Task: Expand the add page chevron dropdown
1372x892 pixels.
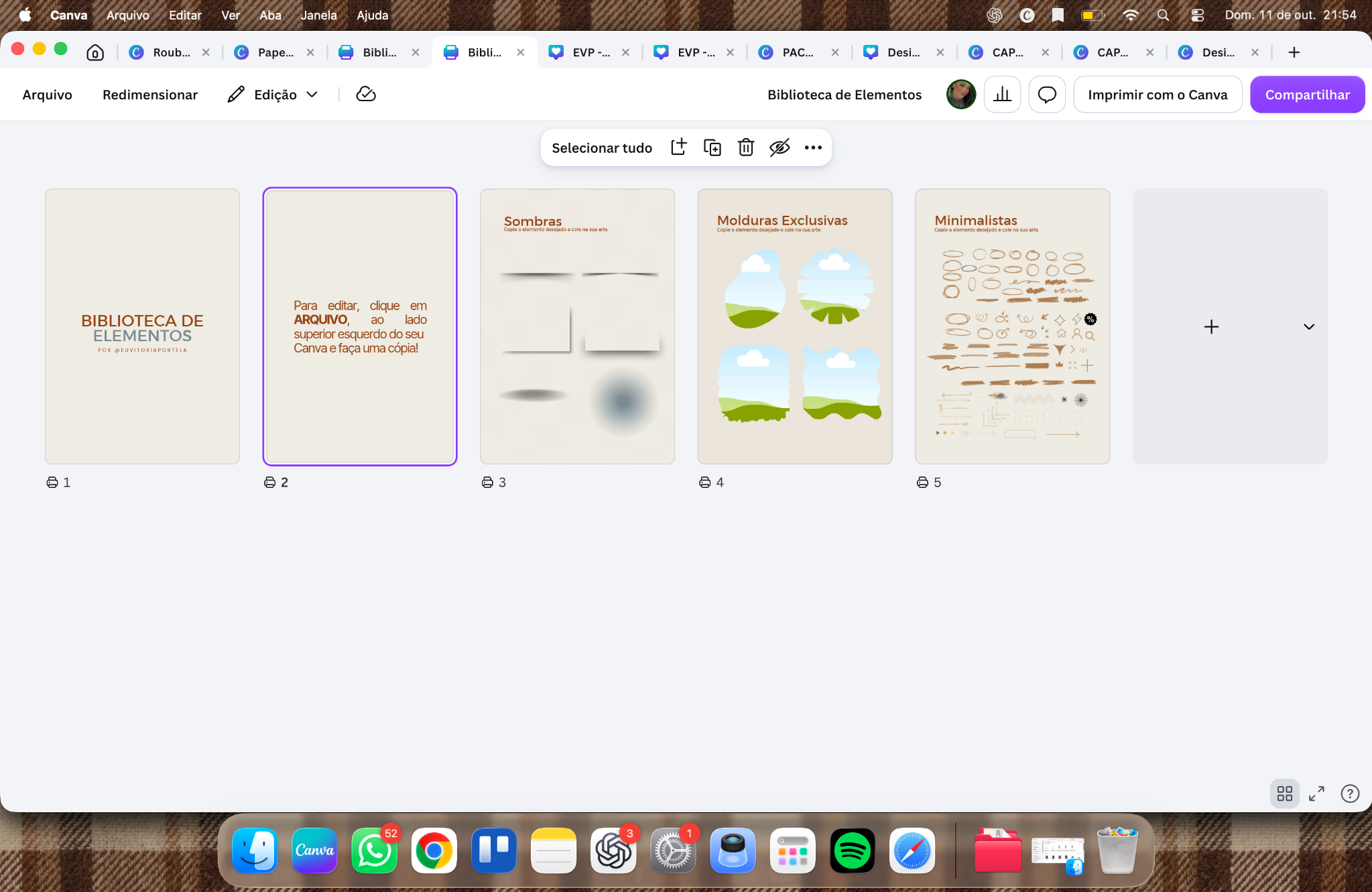Action: 1309,327
